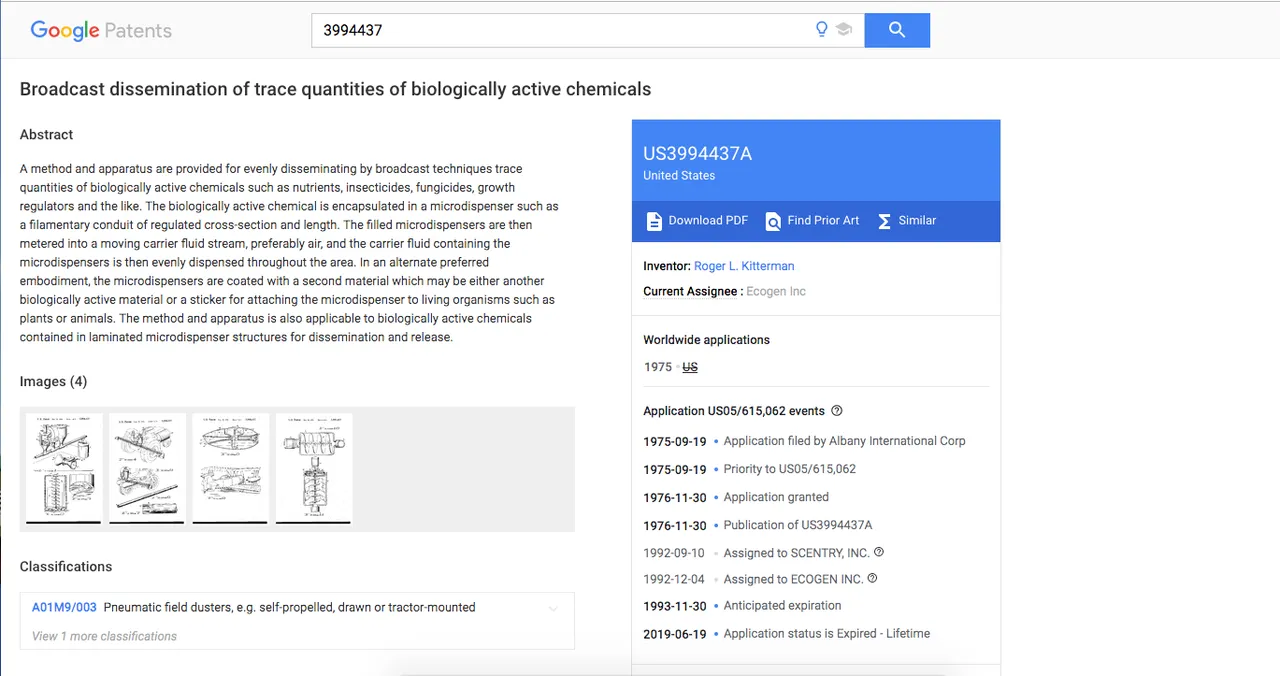Open help icon beside Application events
The image size is (1280, 676).
pos(837,411)
